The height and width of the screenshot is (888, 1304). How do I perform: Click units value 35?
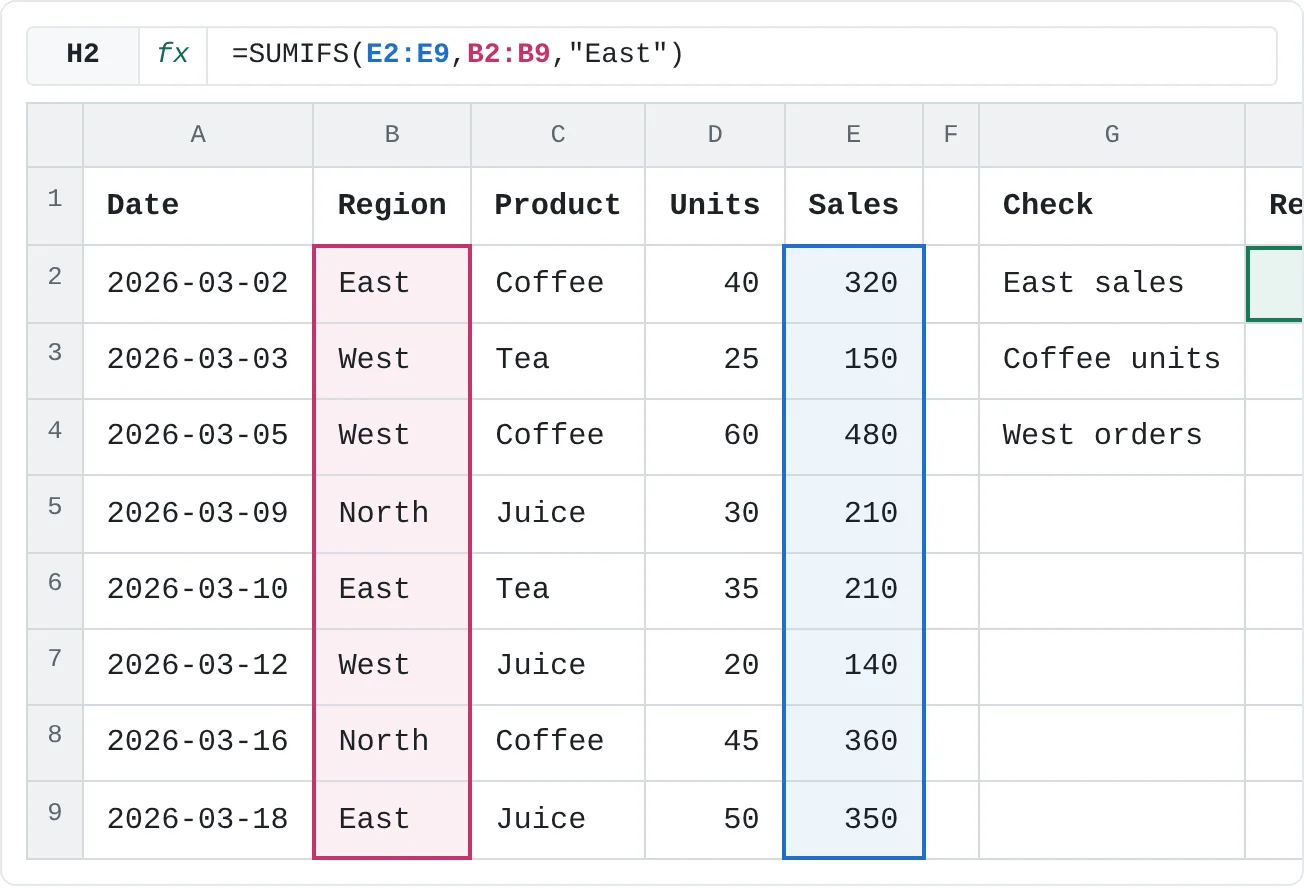[715, 590]
